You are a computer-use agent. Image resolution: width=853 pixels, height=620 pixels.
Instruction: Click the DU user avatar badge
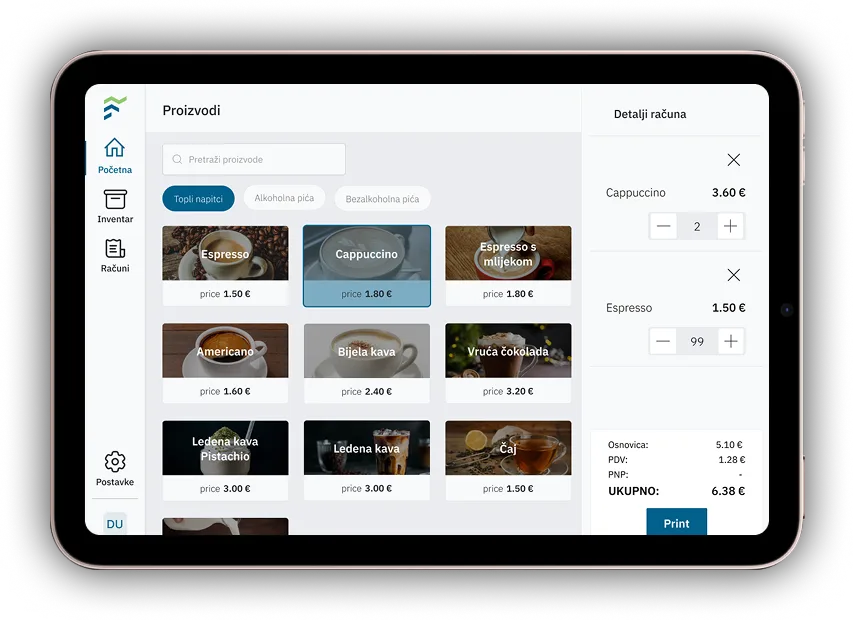[x=115, y=524]
